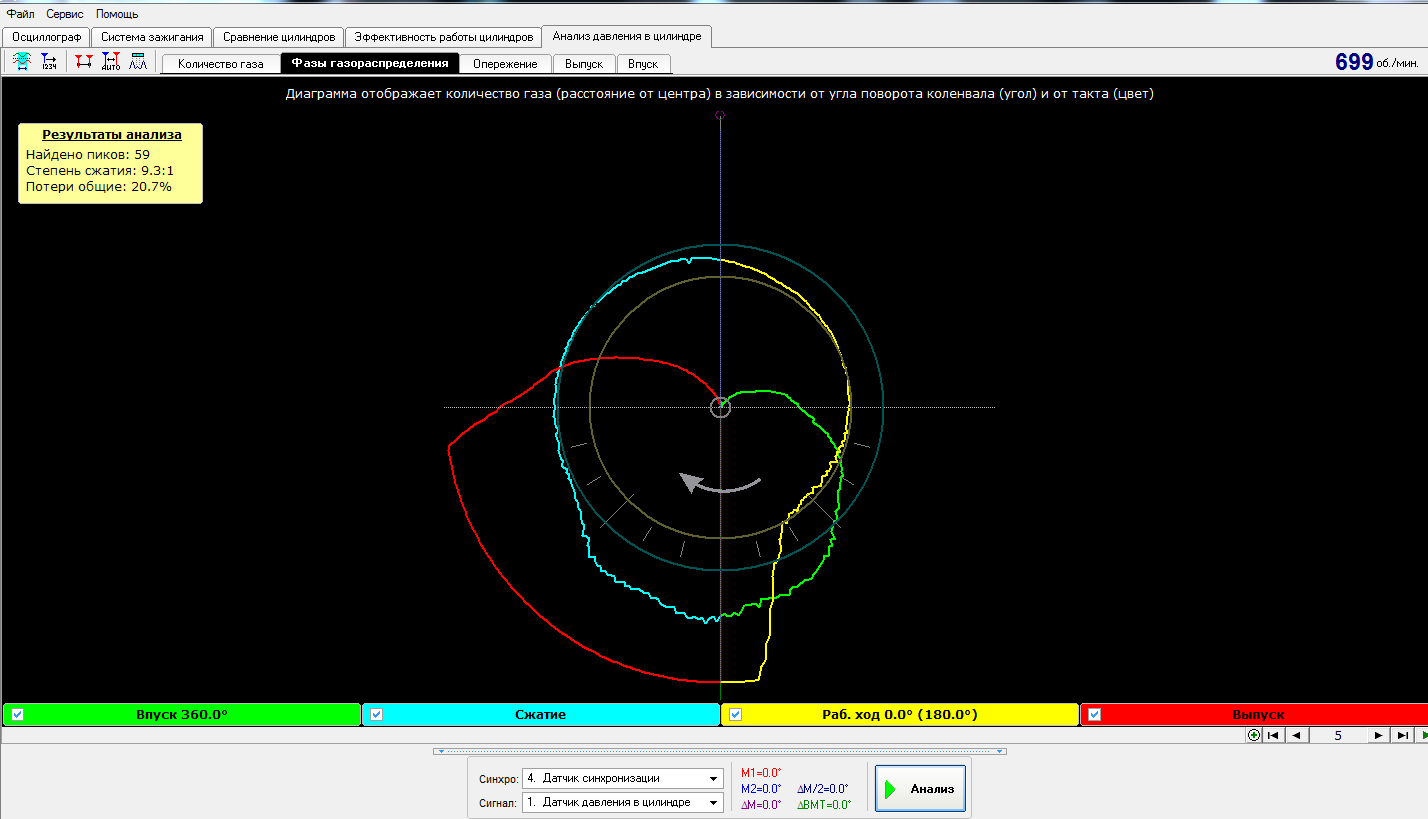Select the Фазы газораспределения sub-tab
The image size is (1428, 819).
(x=370, y=63)
